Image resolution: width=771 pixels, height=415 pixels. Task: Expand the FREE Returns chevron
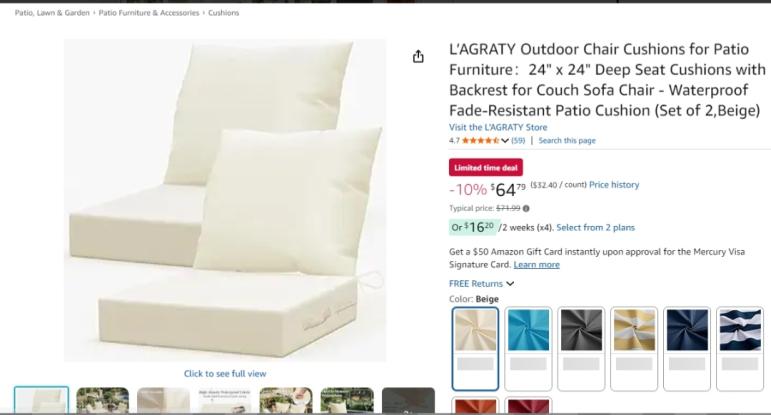(510, 284)
